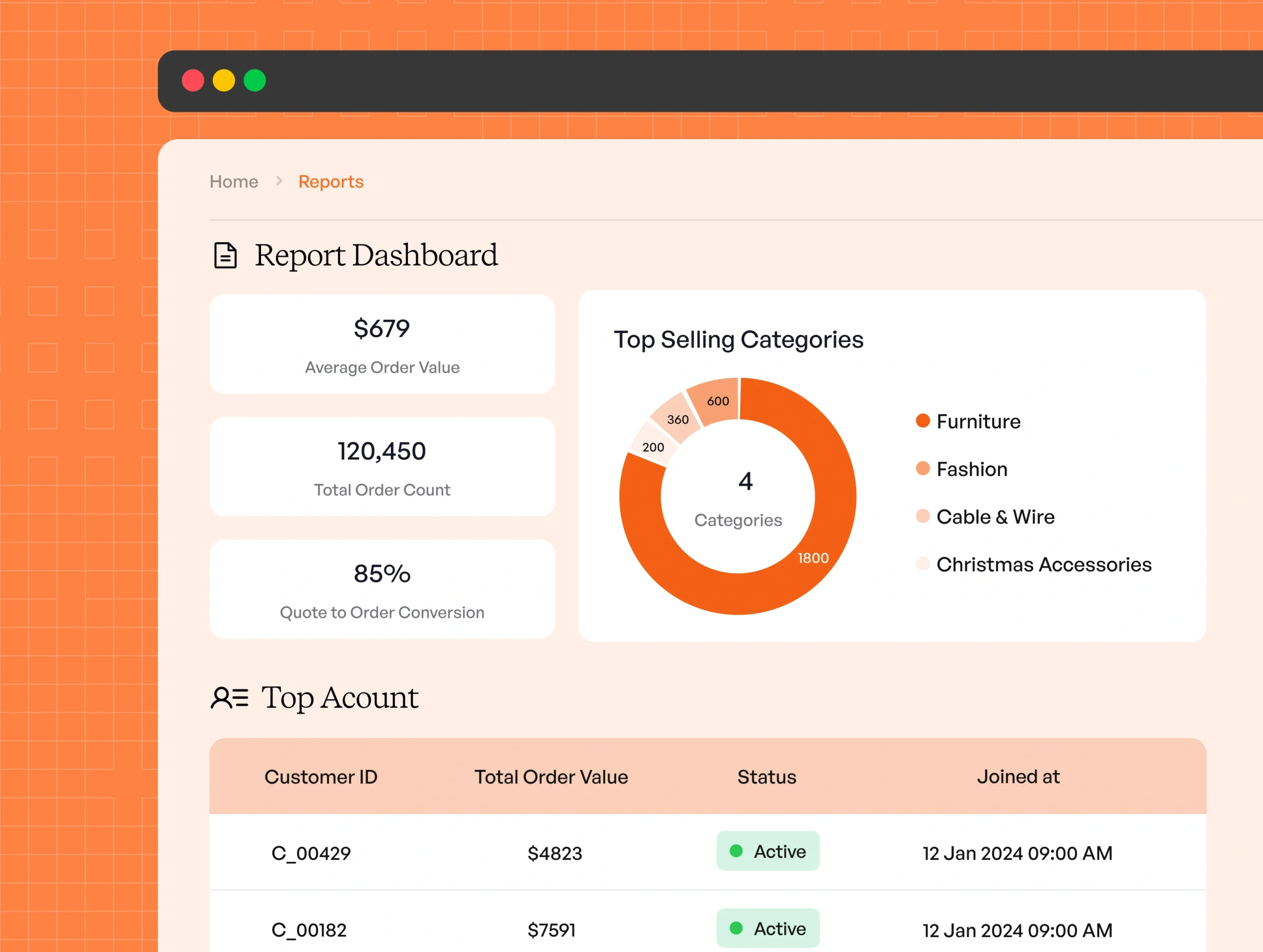Click the green maximize window dot
Screen dimensions: 1263x952
tap(255, 80)
